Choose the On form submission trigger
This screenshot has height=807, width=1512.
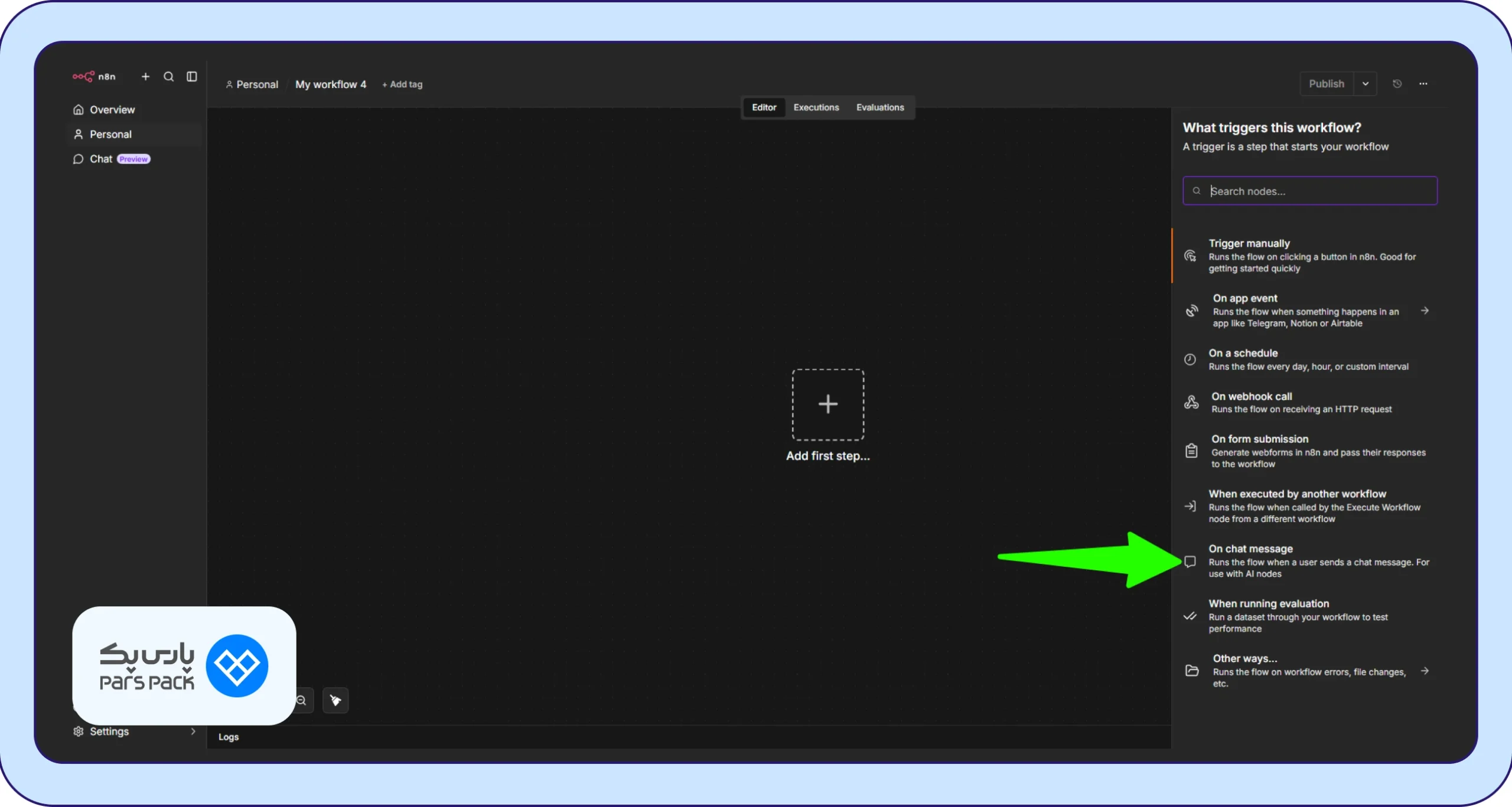pos(1306,451)
